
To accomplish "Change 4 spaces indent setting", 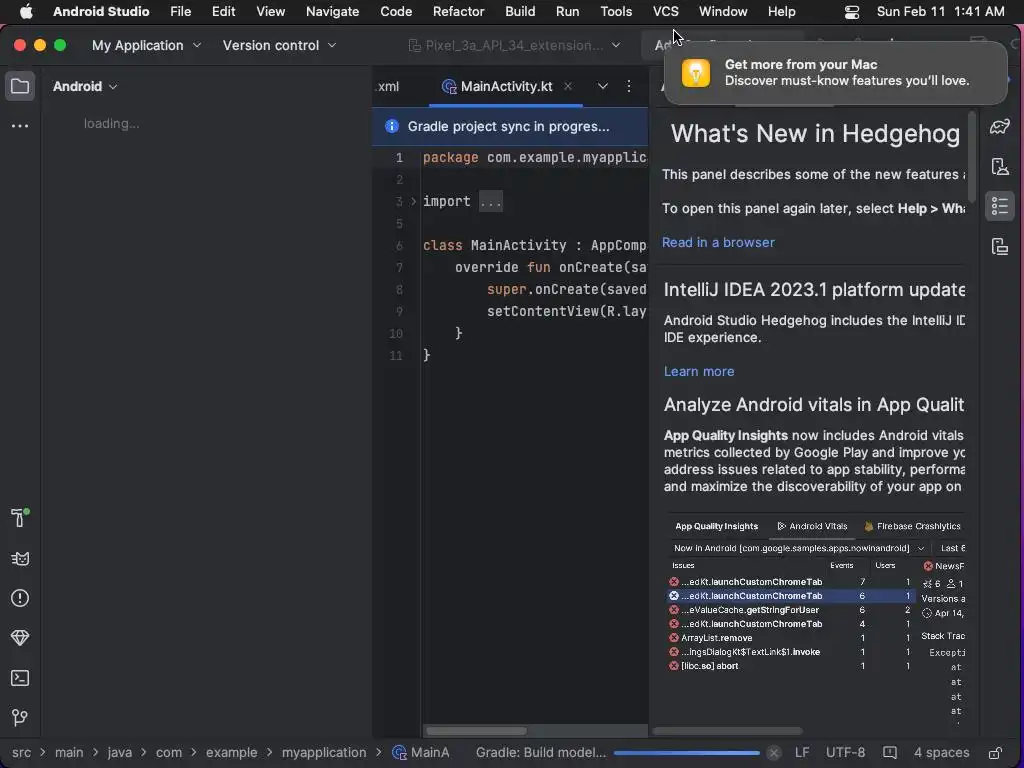I will coord(941,752).
